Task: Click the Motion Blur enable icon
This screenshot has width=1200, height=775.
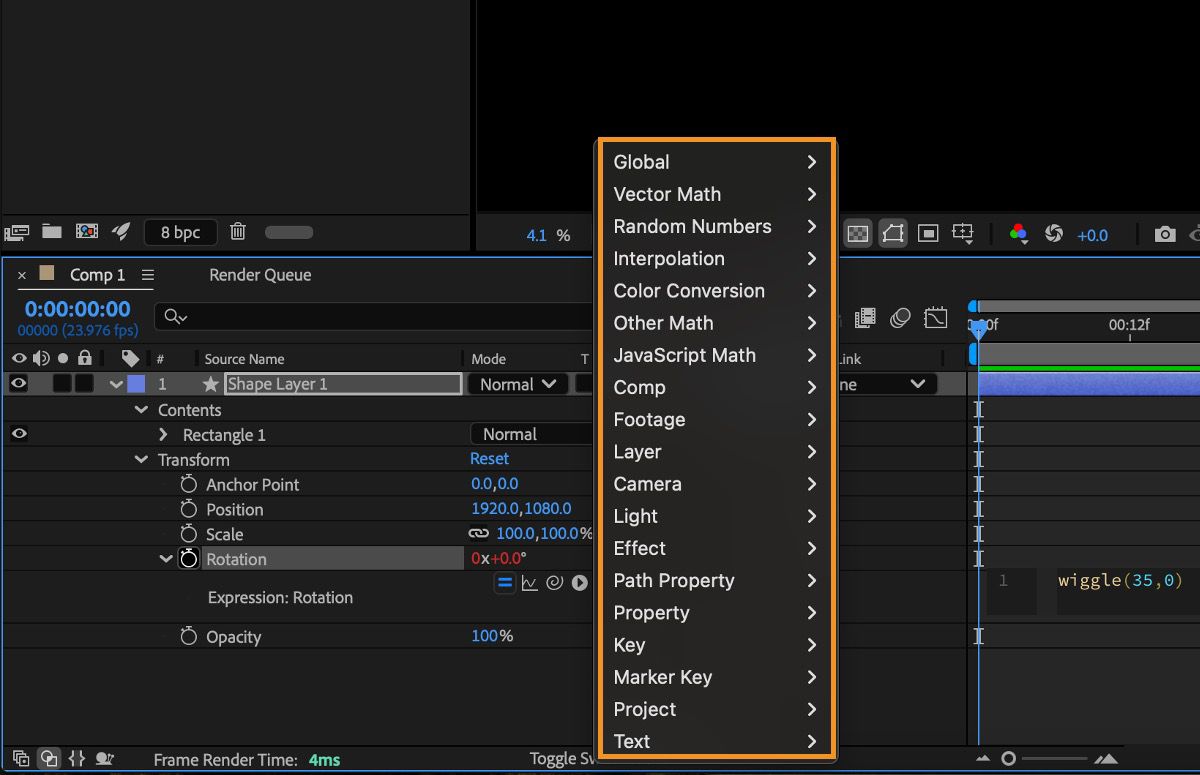Action: point(900,318)
